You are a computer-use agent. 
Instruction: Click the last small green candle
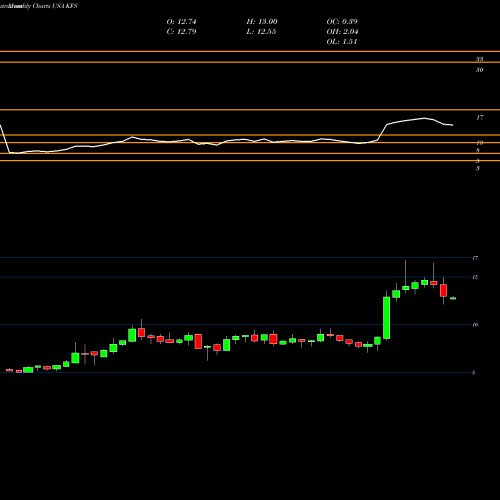click(453, 298)
